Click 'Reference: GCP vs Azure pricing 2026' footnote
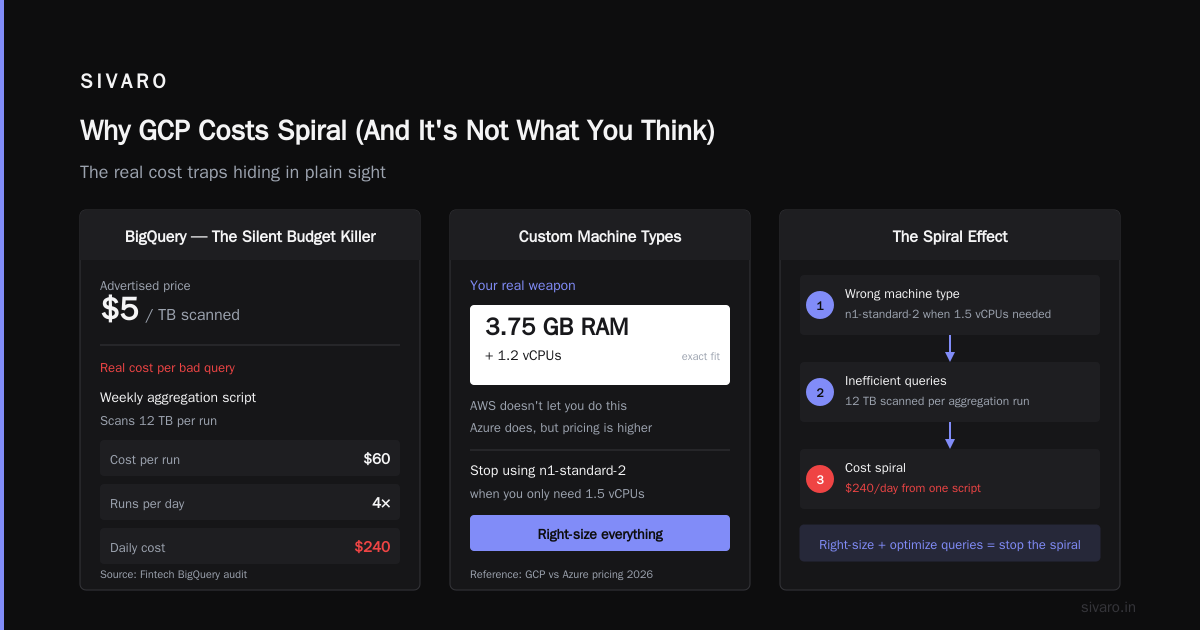 (x=561, y=574)
